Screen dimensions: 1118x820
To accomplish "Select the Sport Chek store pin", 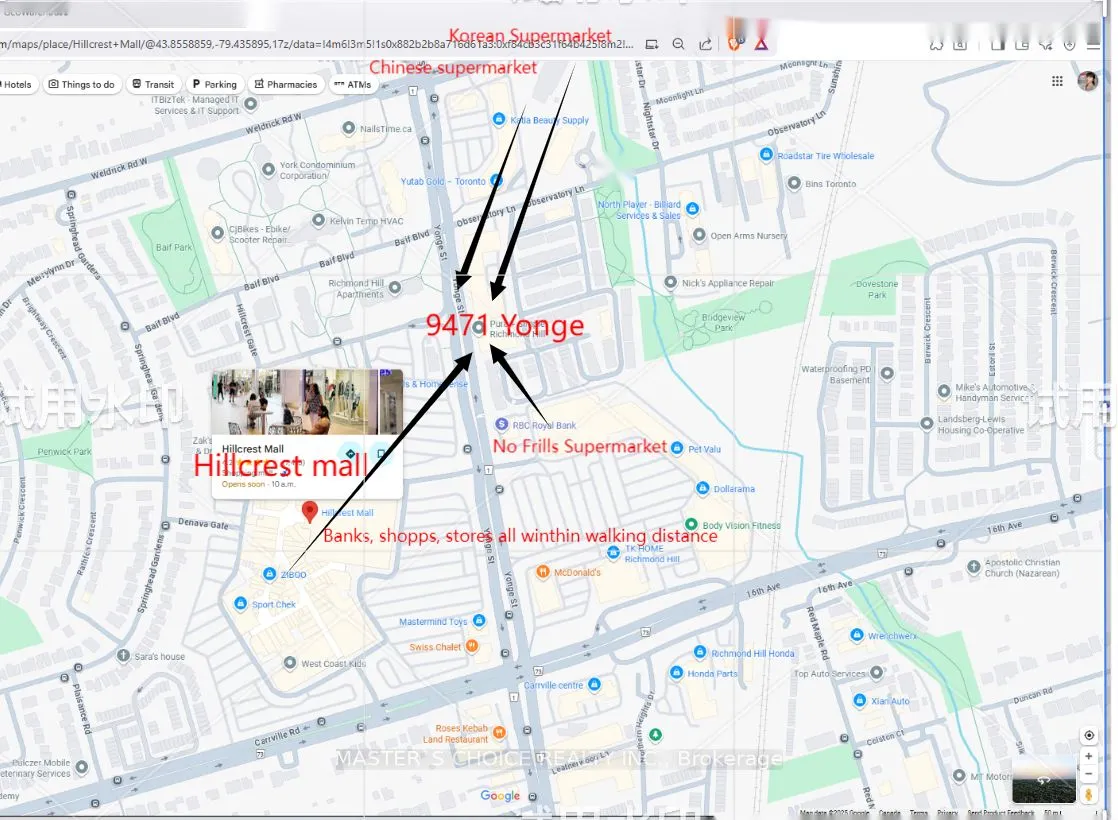I will pos(241,604).
